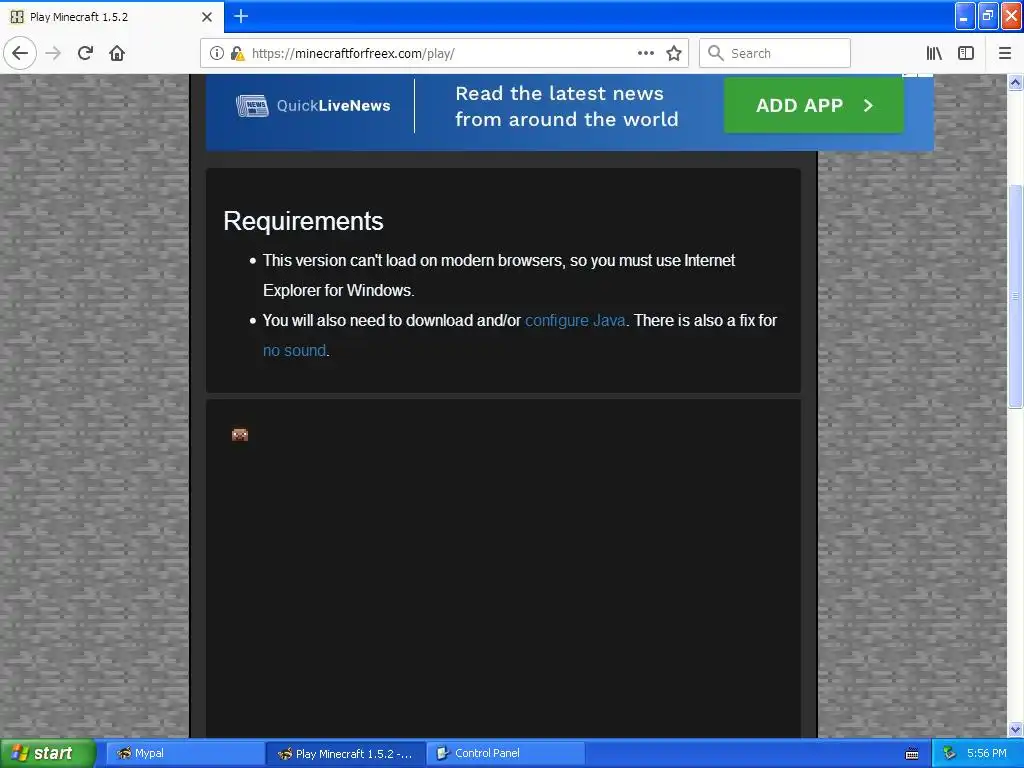Open the browser home page
The image size is (1024, 768).
[117, 53]
